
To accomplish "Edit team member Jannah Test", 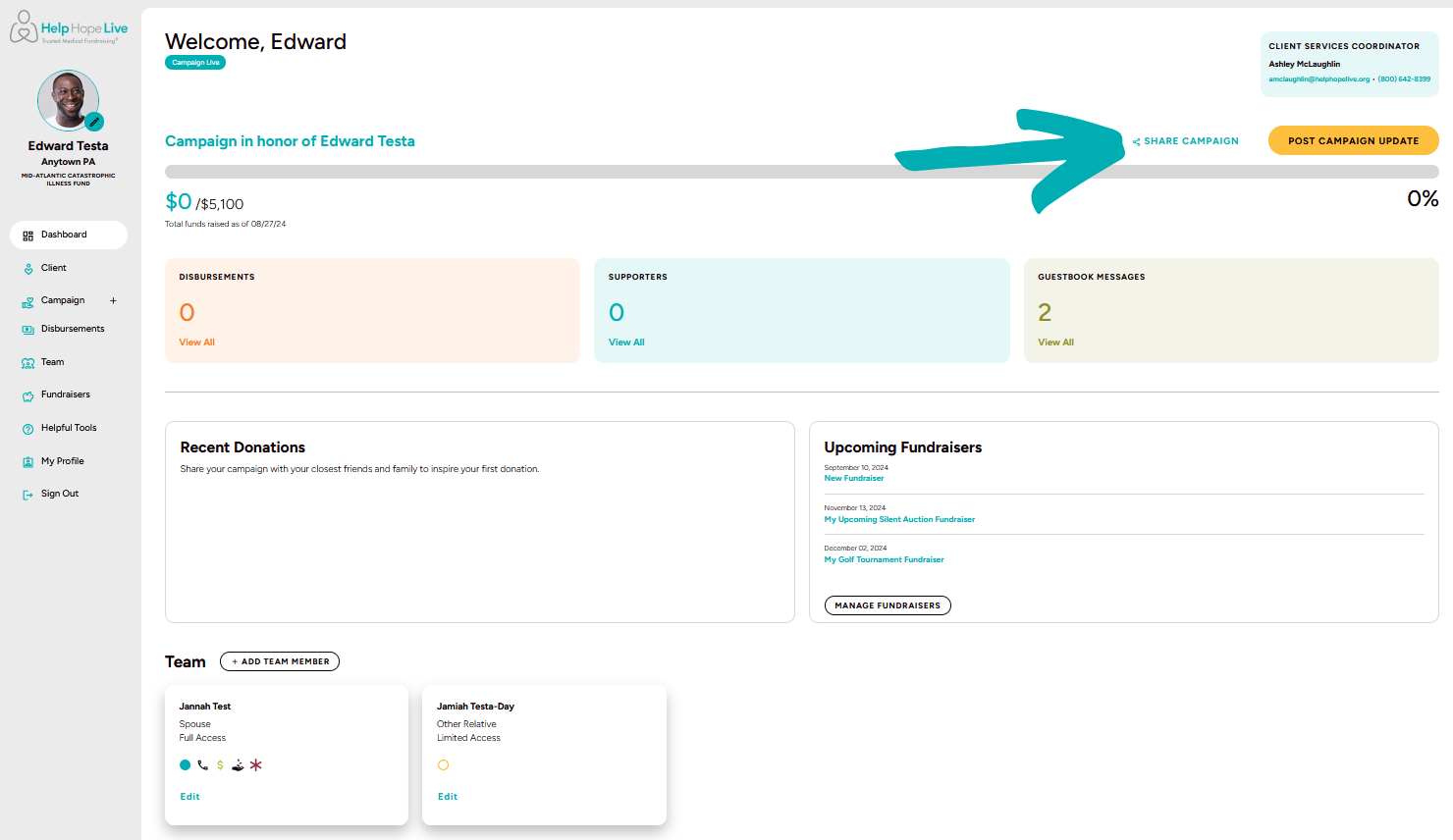I will (189, 796).
